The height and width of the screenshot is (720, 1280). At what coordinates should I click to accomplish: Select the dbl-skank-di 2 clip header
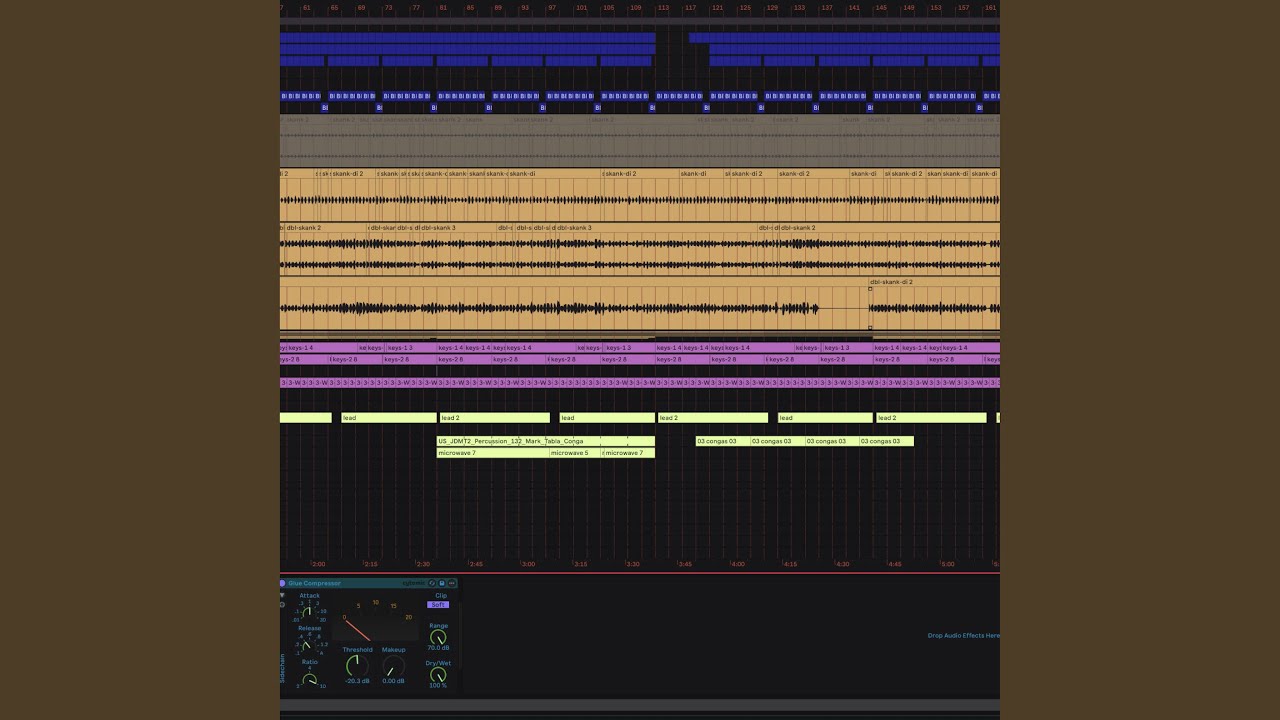[934, 282]
